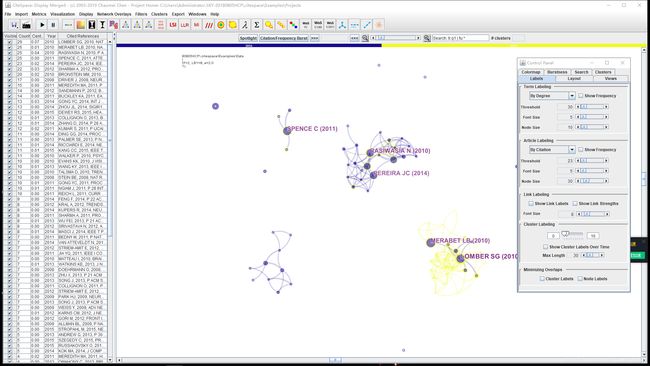Click the lambda toolbar icon
650x366 pixels.
[245, 25]
